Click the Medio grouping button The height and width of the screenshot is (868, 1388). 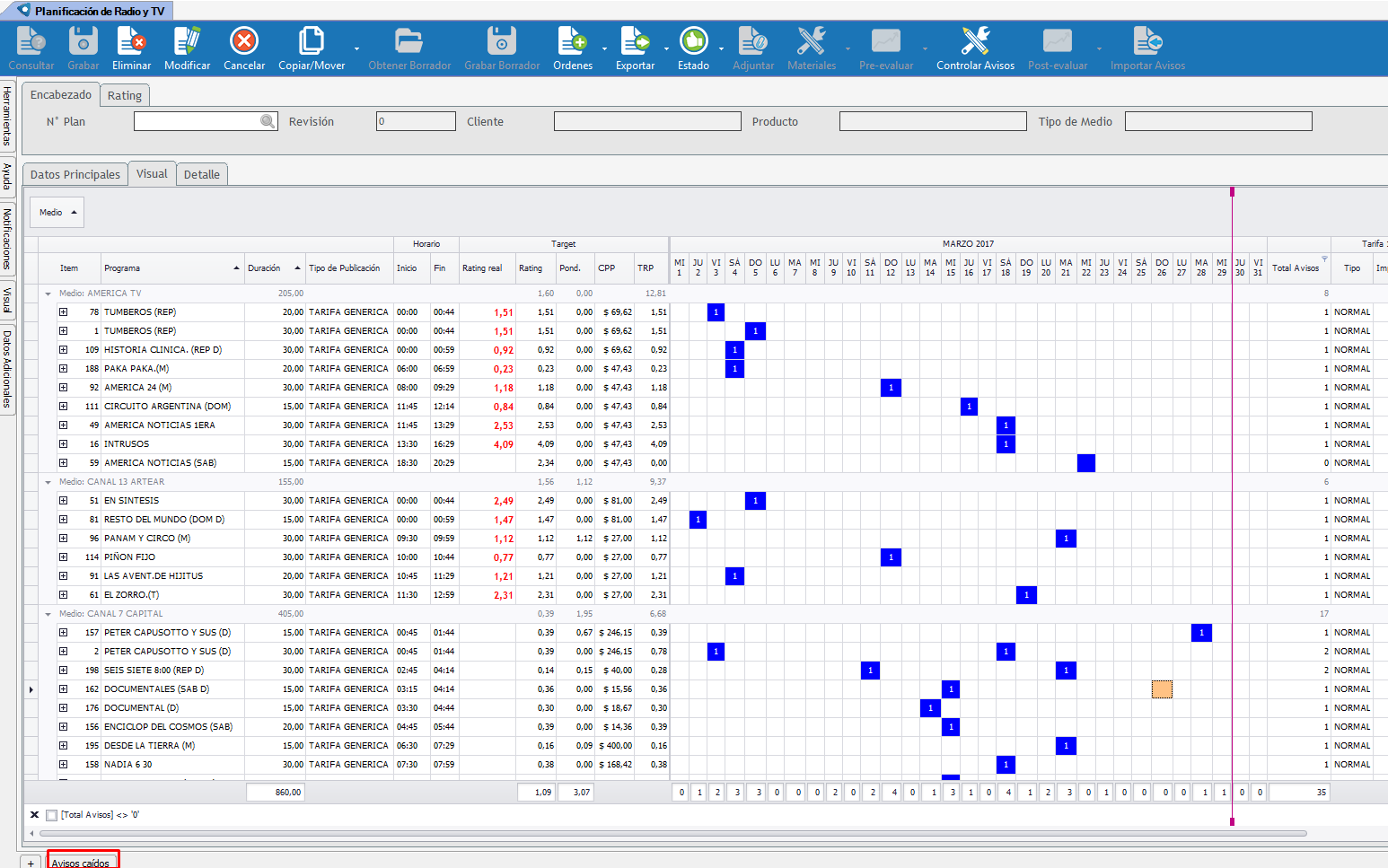(x=57, y=213)
